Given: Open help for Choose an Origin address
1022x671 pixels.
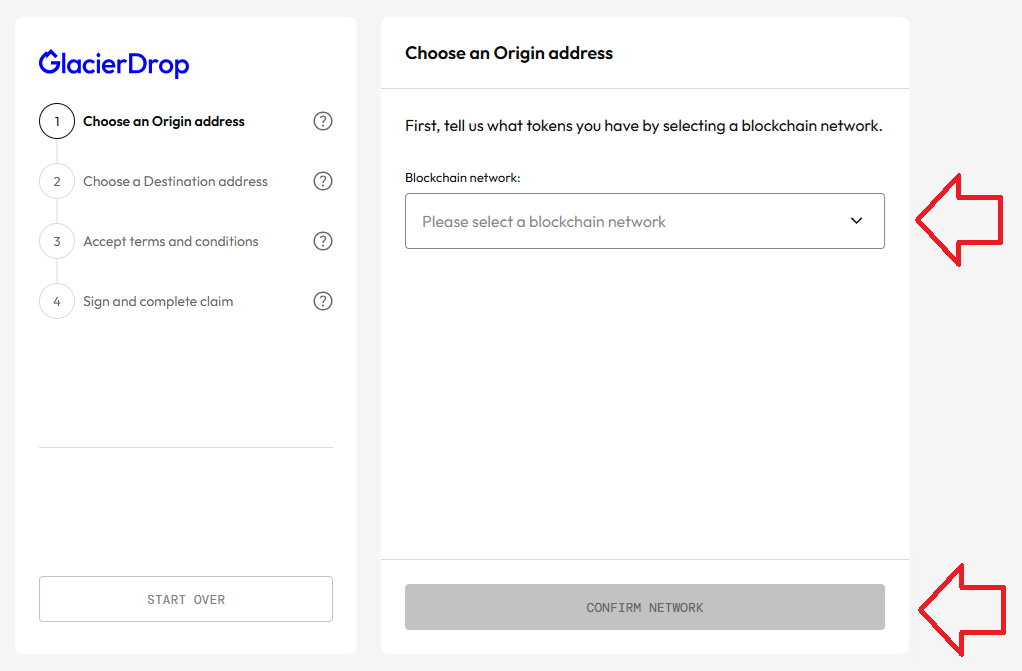Looking at the screenshot, I should 323,121.
